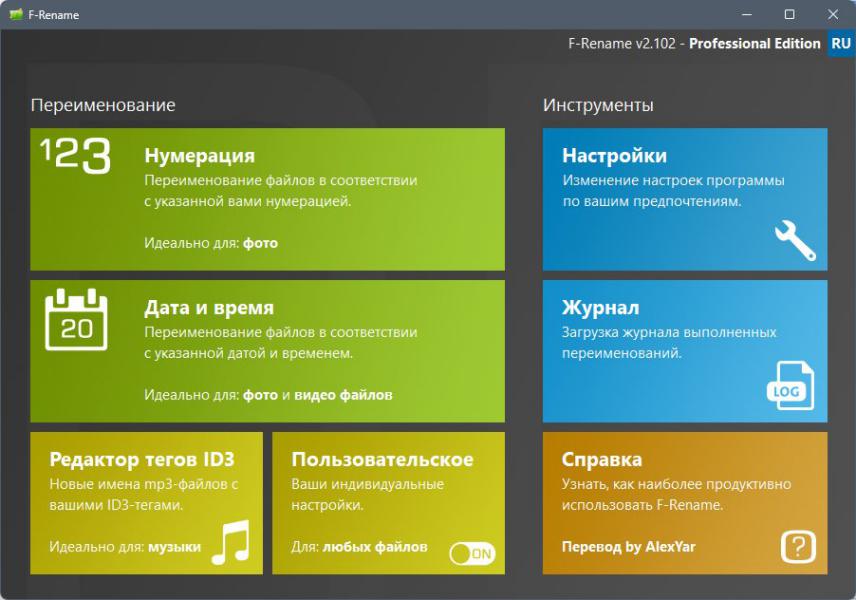856x600 pixels.
Task: Click 'Идеально для: музыки' text
Action: point(125,546)
